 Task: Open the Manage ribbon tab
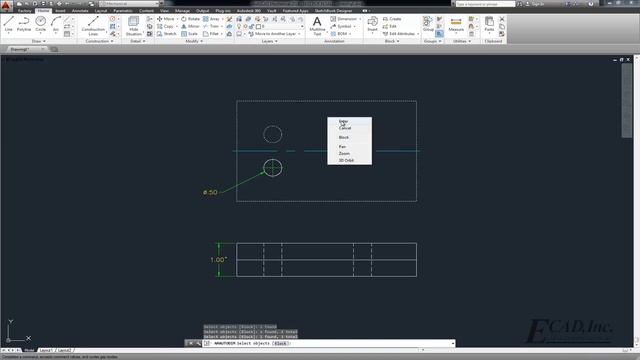pos(182,11)
